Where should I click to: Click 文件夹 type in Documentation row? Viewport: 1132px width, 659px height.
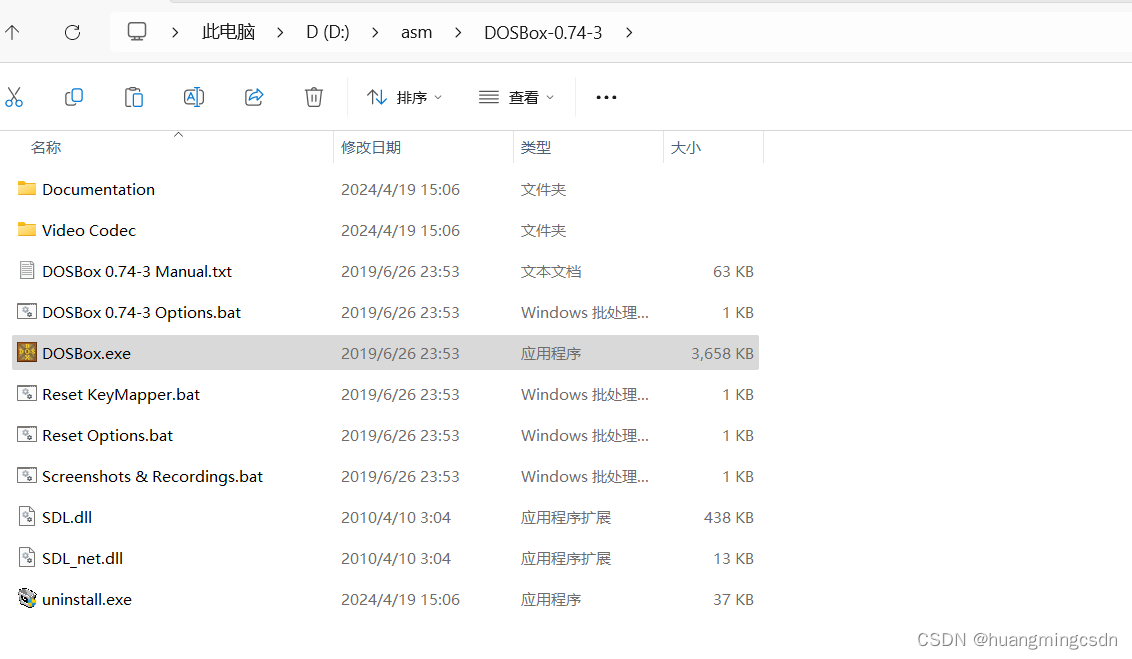click(543, 189)
